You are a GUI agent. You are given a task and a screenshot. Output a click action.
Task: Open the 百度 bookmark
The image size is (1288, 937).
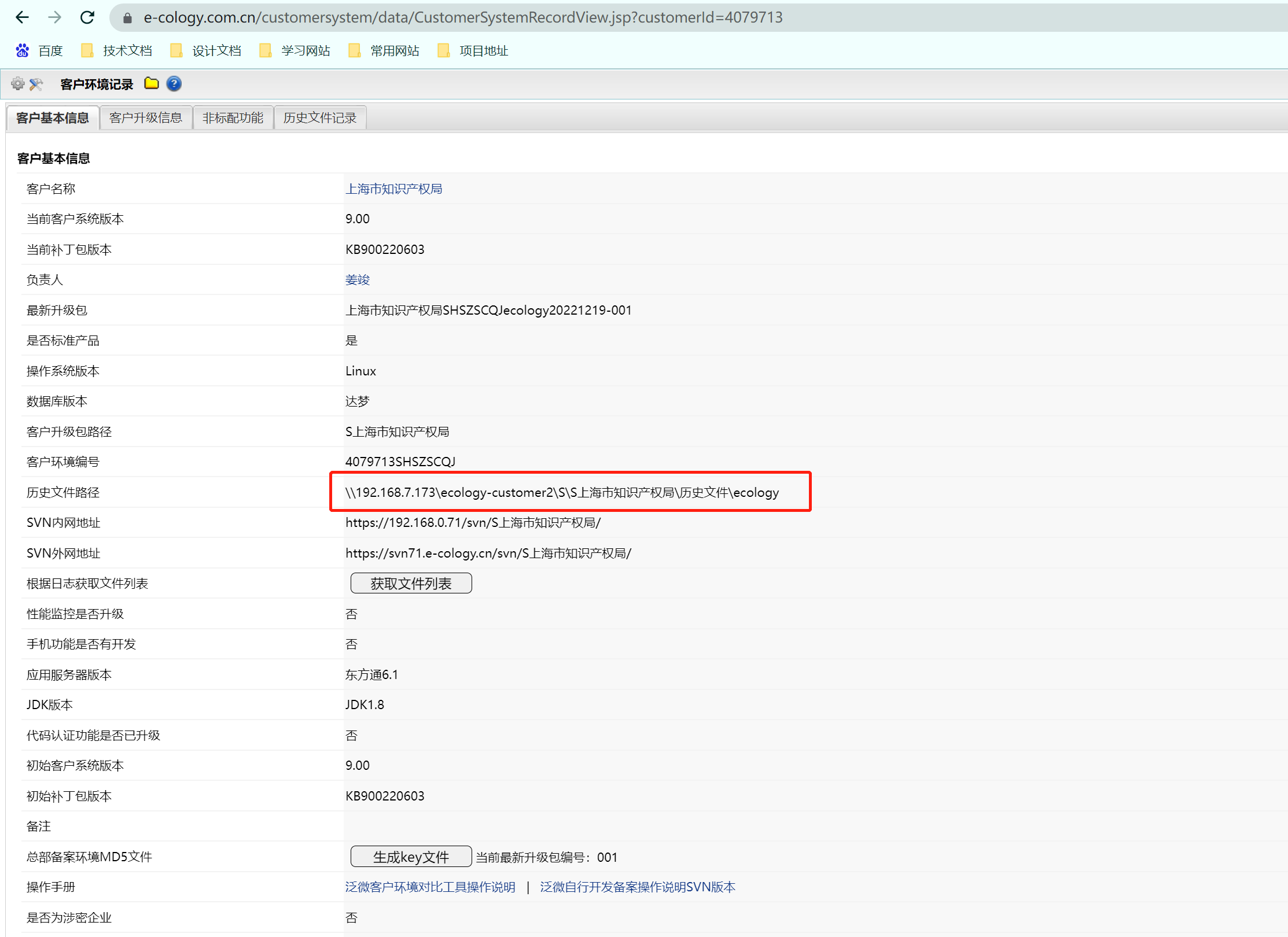39,51
